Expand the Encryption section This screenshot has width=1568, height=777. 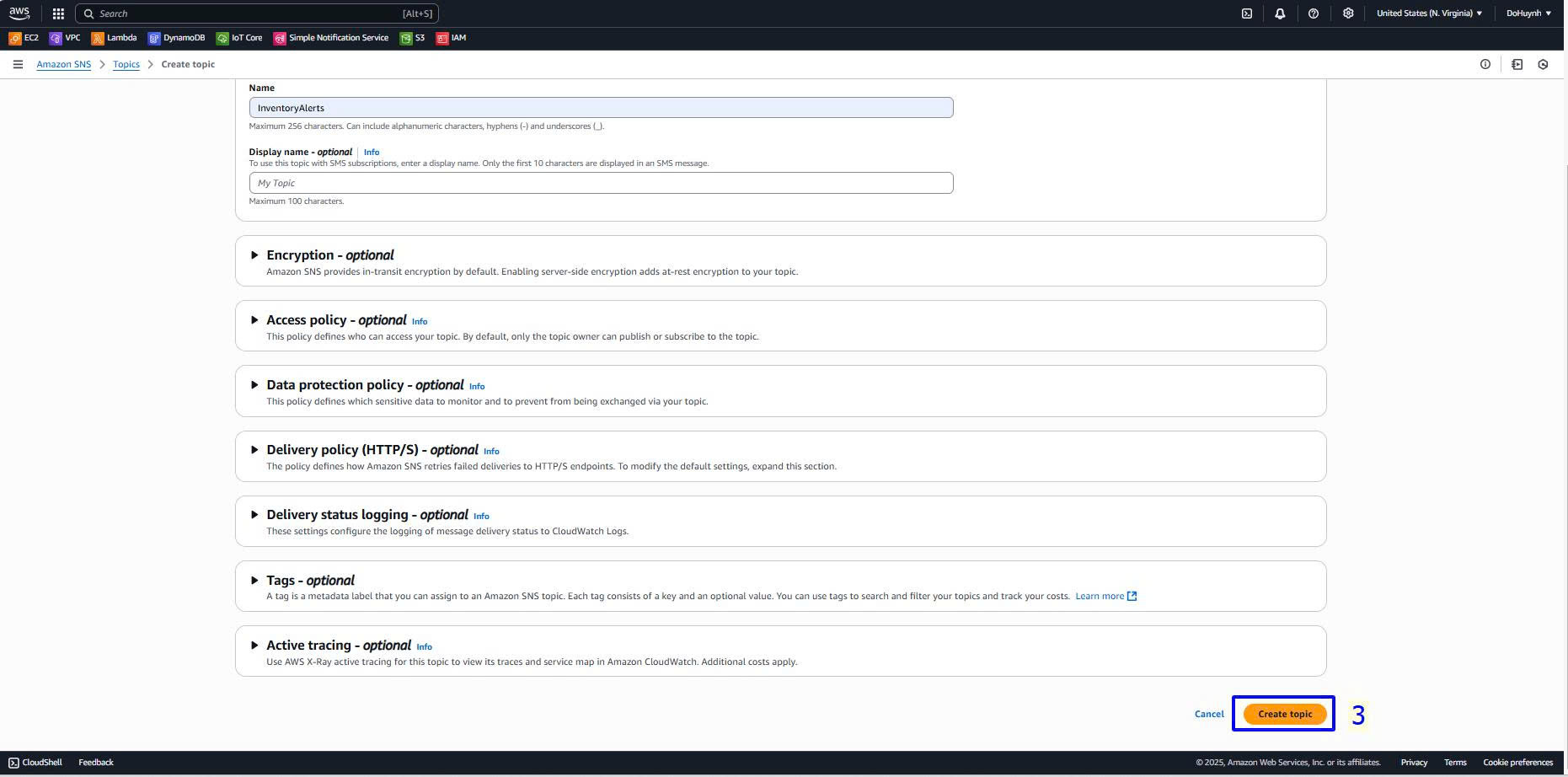coord(254,255)
